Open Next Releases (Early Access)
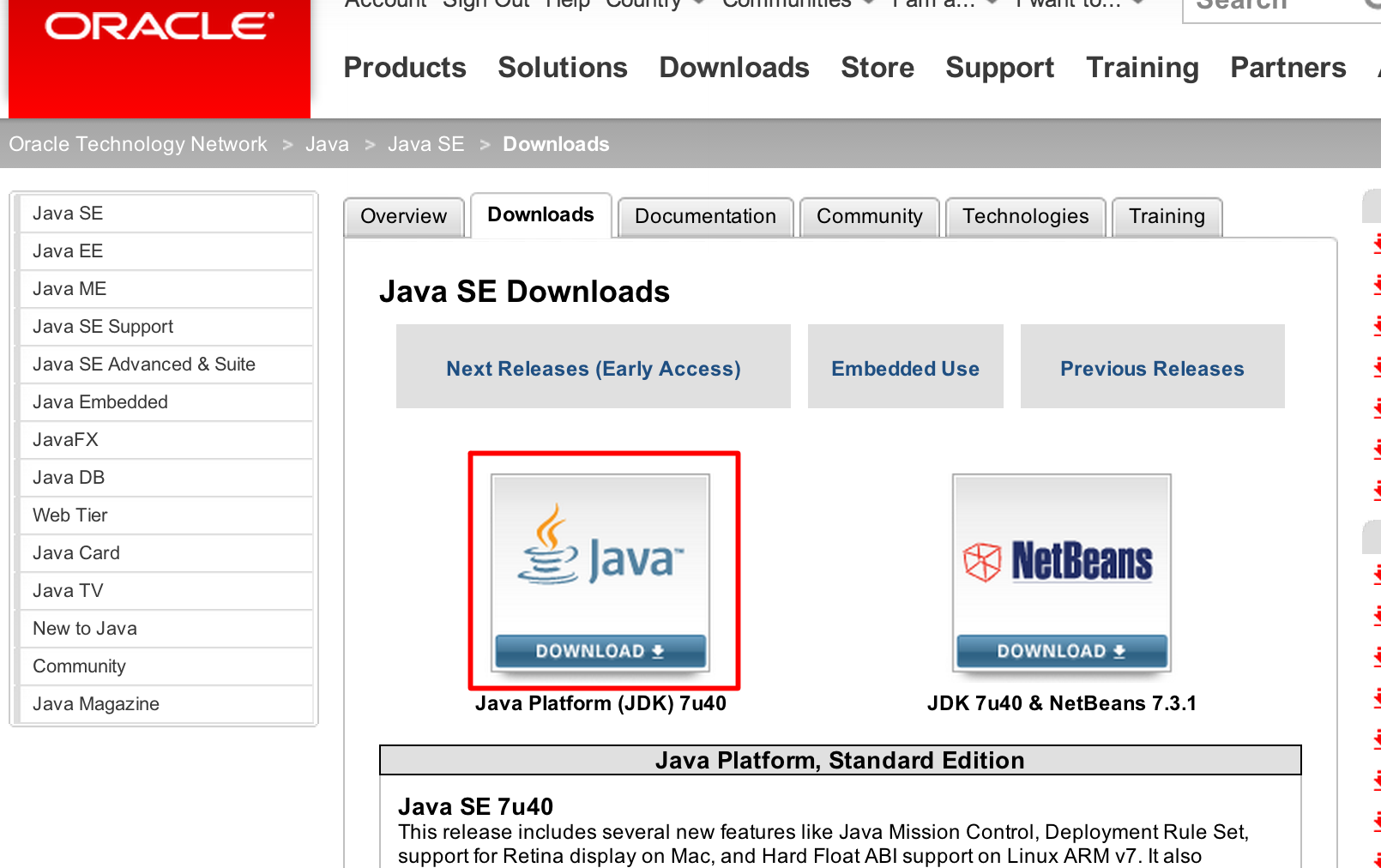The image size is (1381, 868). (x=594, y=368)
